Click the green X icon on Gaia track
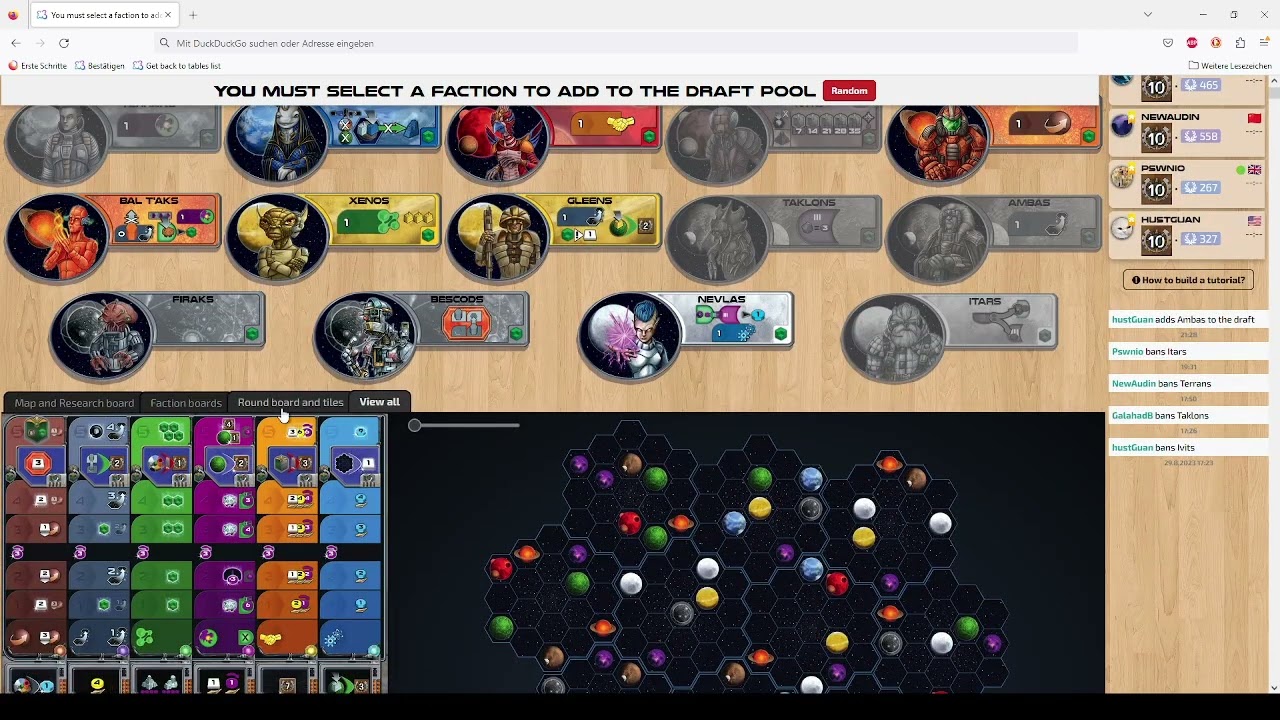The image size is (1280, 720). tap(245, 638)
